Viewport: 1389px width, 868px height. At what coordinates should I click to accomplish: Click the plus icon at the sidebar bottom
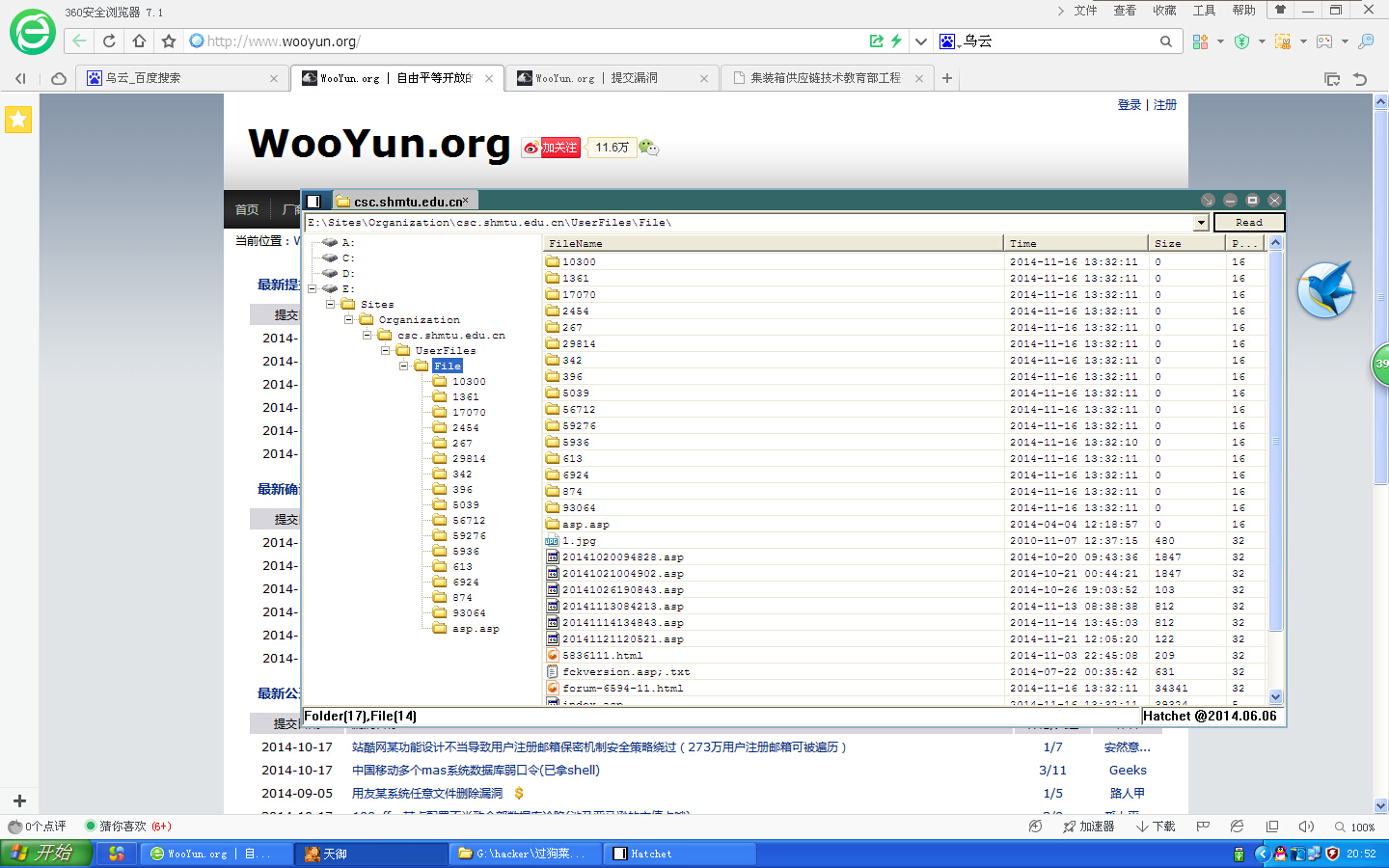tap(19, 800)
